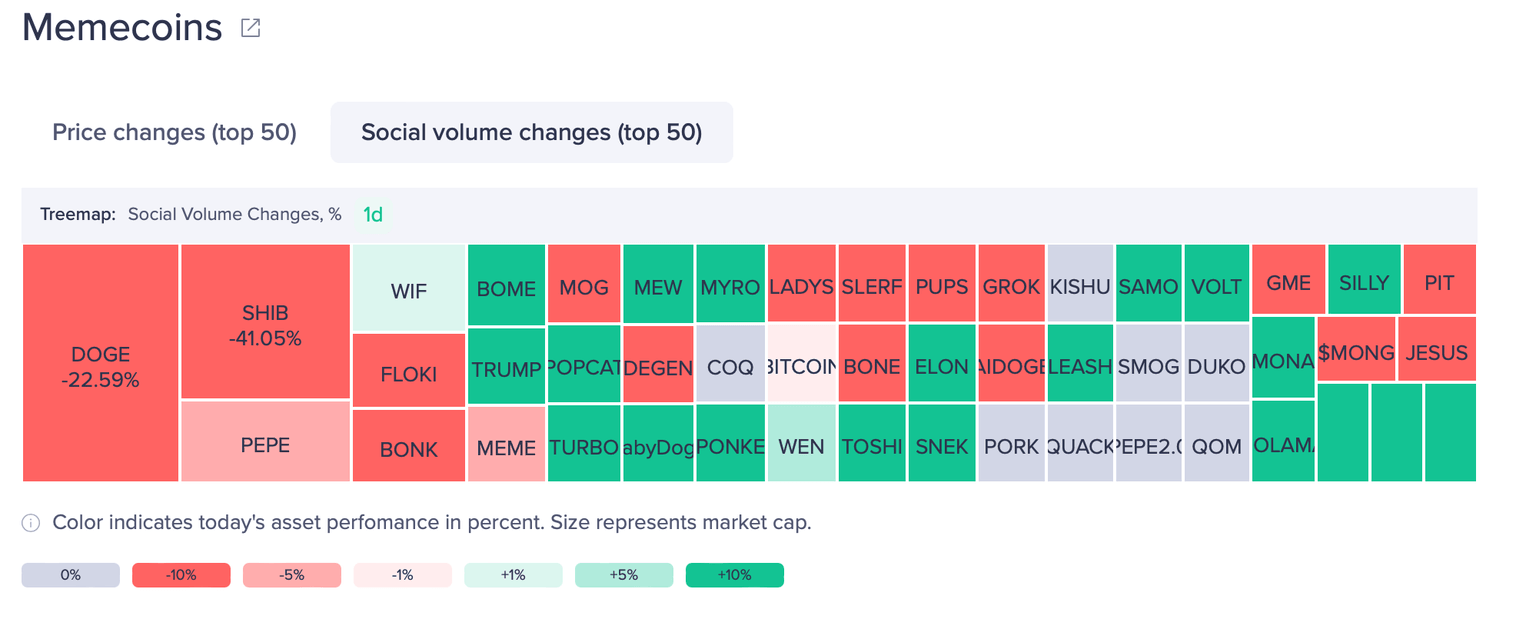
Task: Open the Memecoins external link icon
Action: [248, 27]
